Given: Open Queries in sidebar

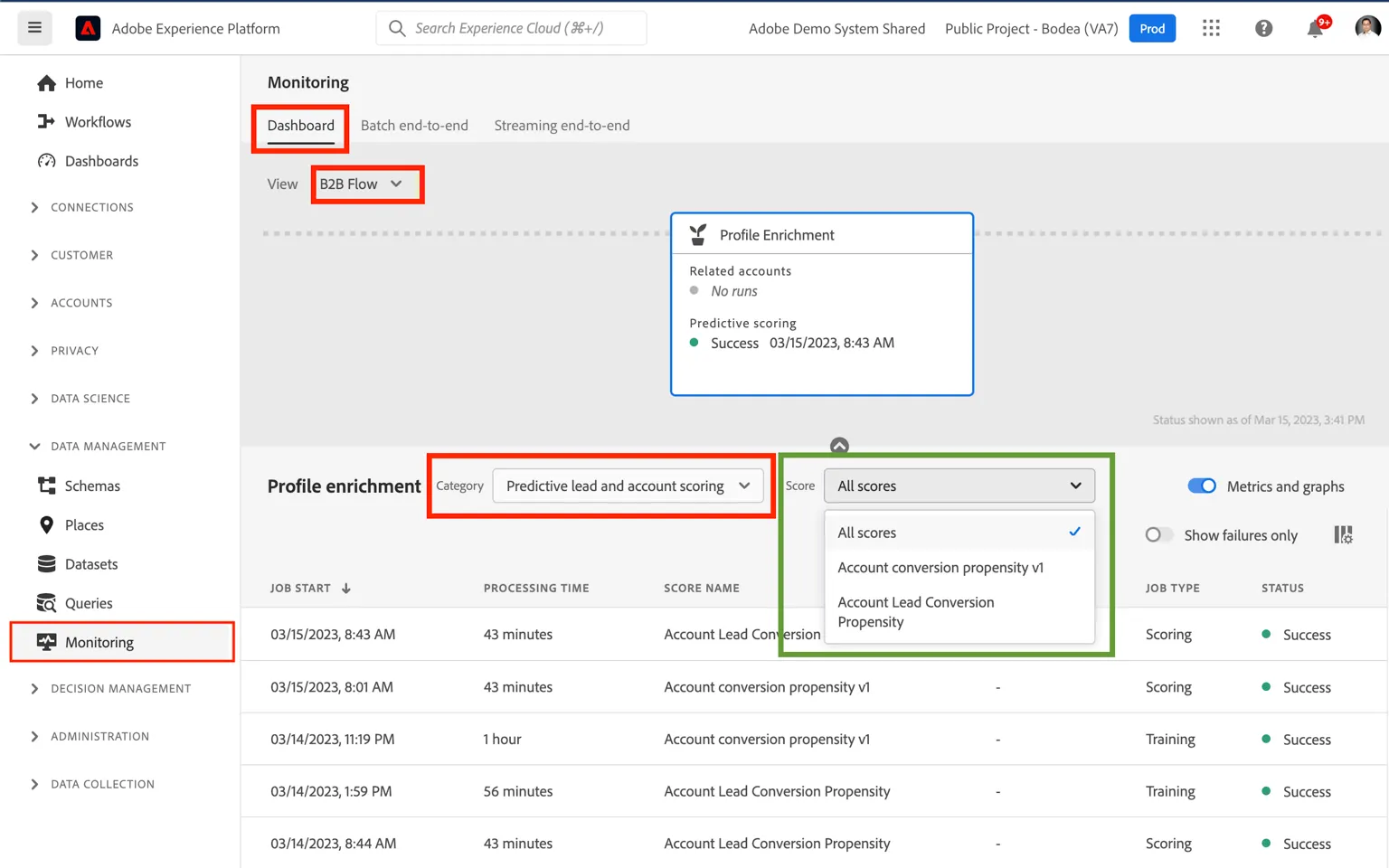Looking at the screenshot, I should click(x=75, y=603).
